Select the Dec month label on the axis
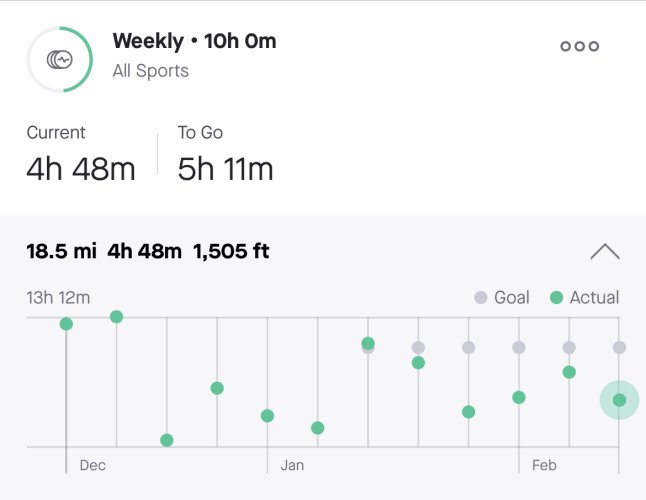The height and width of the screenshot is (500, 646). click(93, 465)
